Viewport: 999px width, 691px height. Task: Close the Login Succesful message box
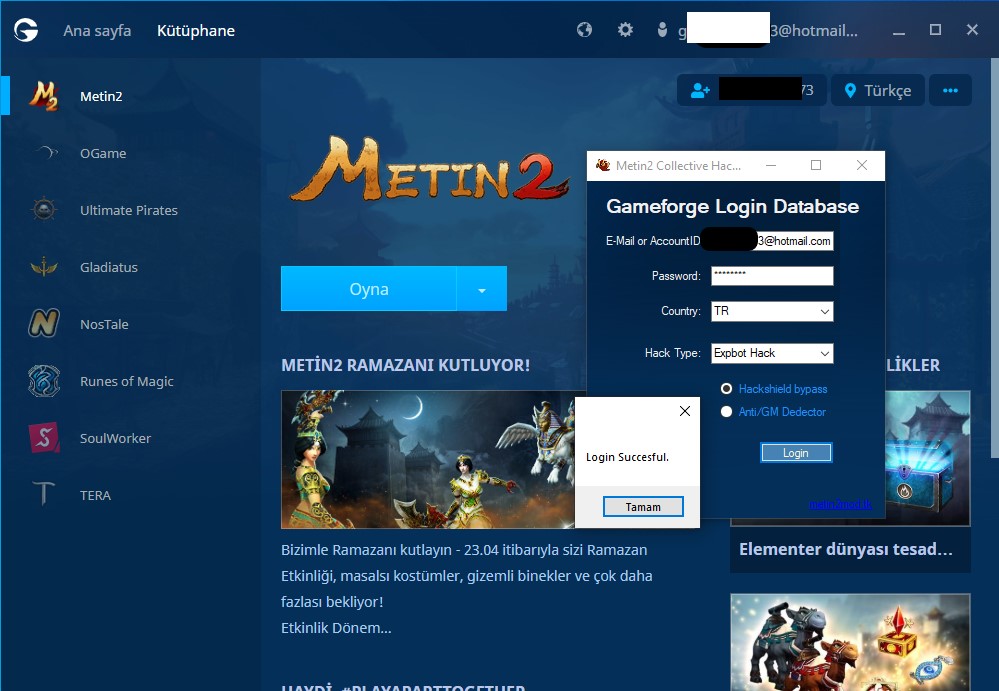click(685, 411)
